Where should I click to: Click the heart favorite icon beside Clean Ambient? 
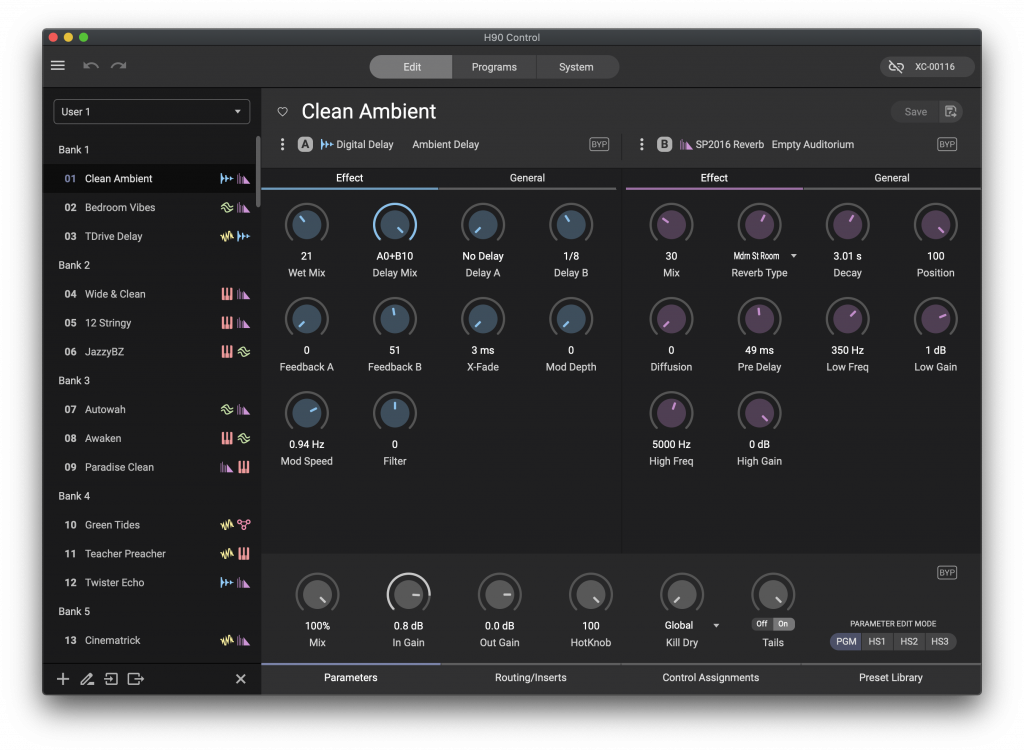[x=283, y=112]
